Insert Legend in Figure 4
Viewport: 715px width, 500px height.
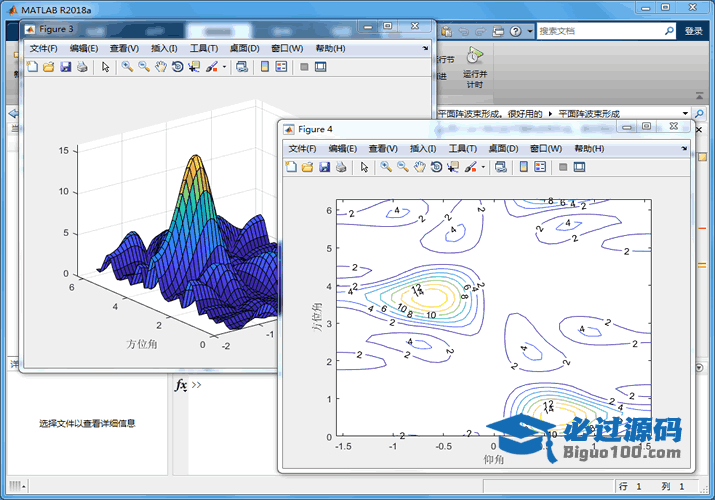(540, 167)
